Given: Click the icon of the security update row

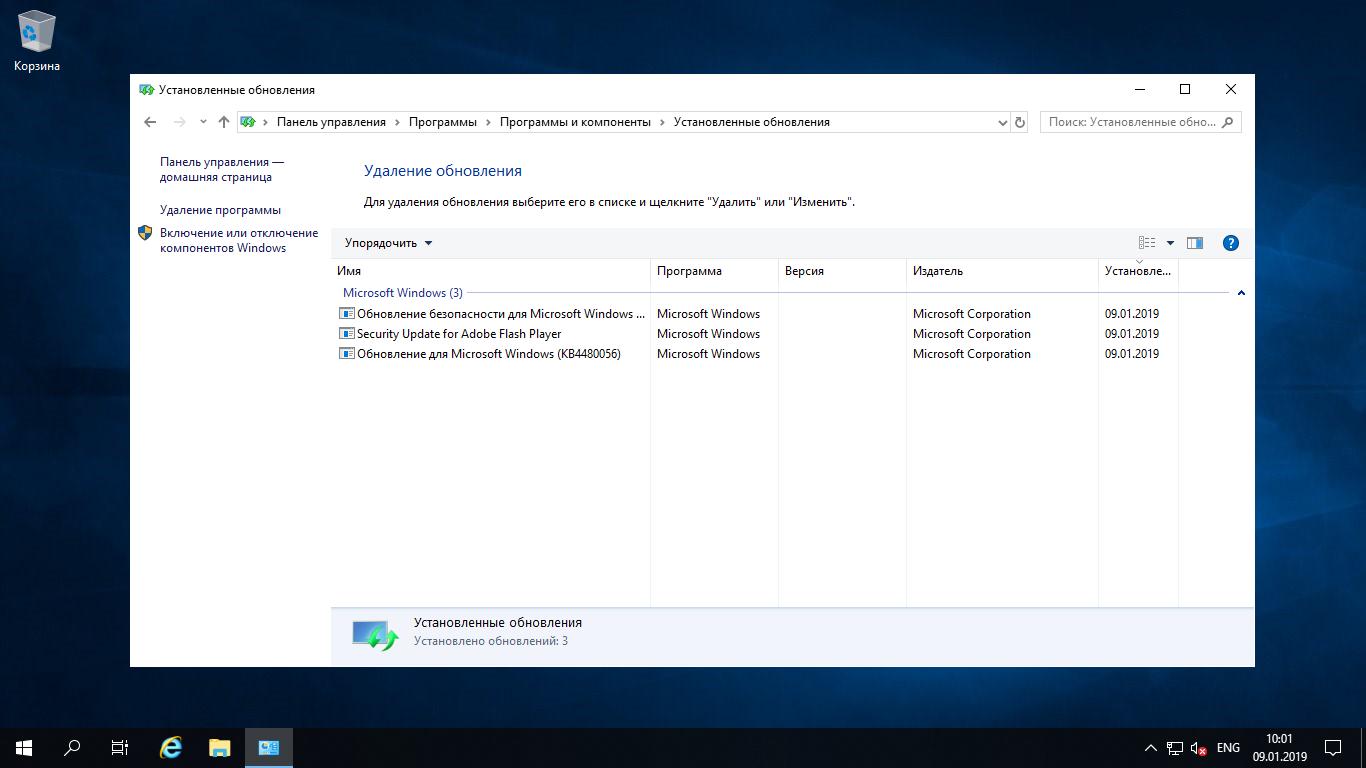Looking at the screenshot, I should click(347, 314).
